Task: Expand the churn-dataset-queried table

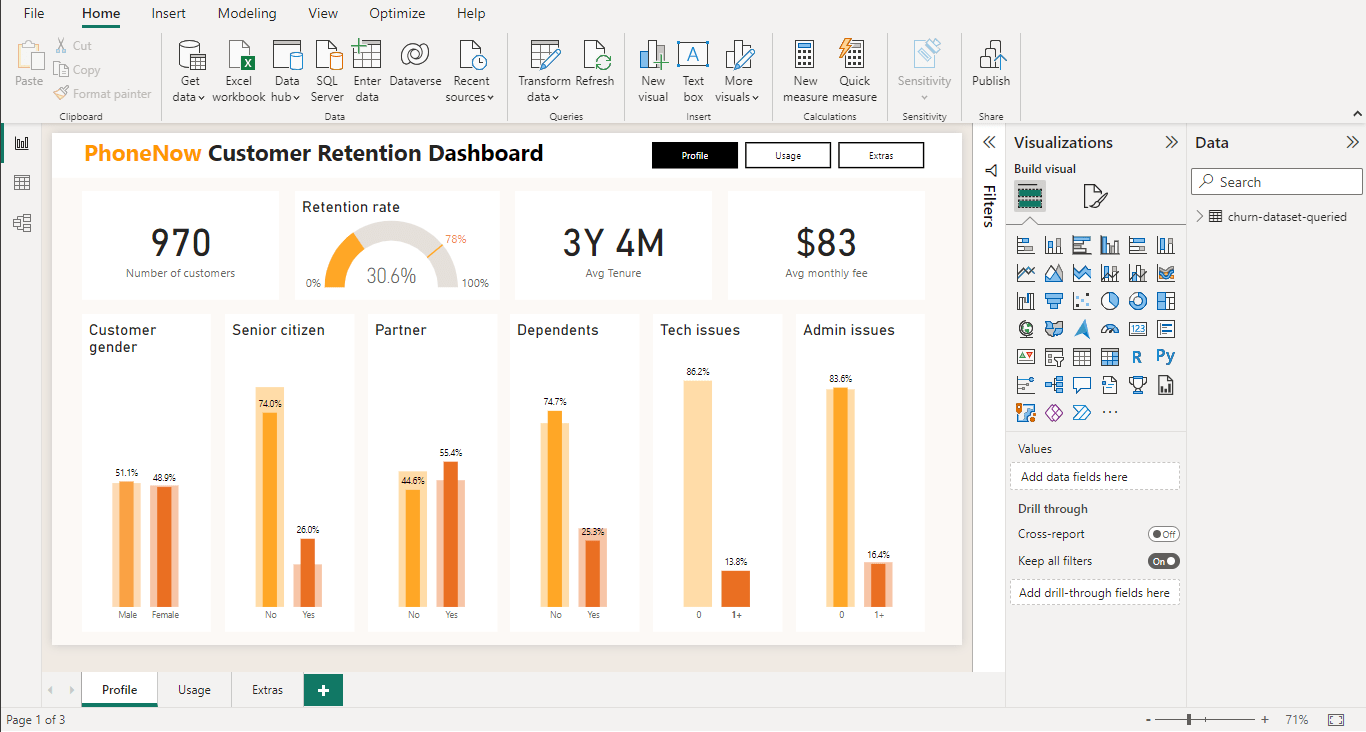Action: tap(1199, 216)
